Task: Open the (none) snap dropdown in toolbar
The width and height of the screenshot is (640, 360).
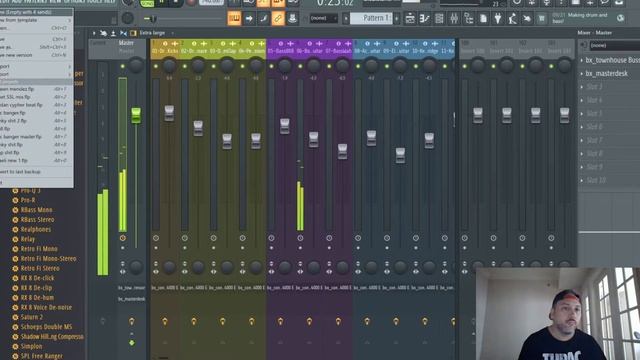Action: click(323, 18)
